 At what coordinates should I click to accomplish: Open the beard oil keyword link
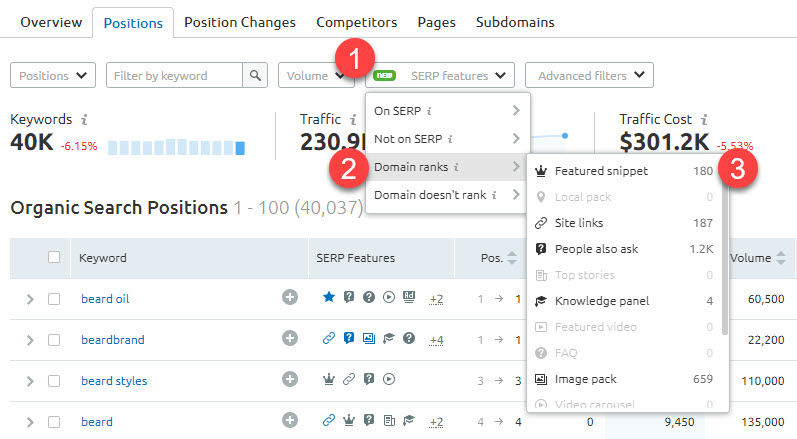pyautogui.click(x=105, y=298)
